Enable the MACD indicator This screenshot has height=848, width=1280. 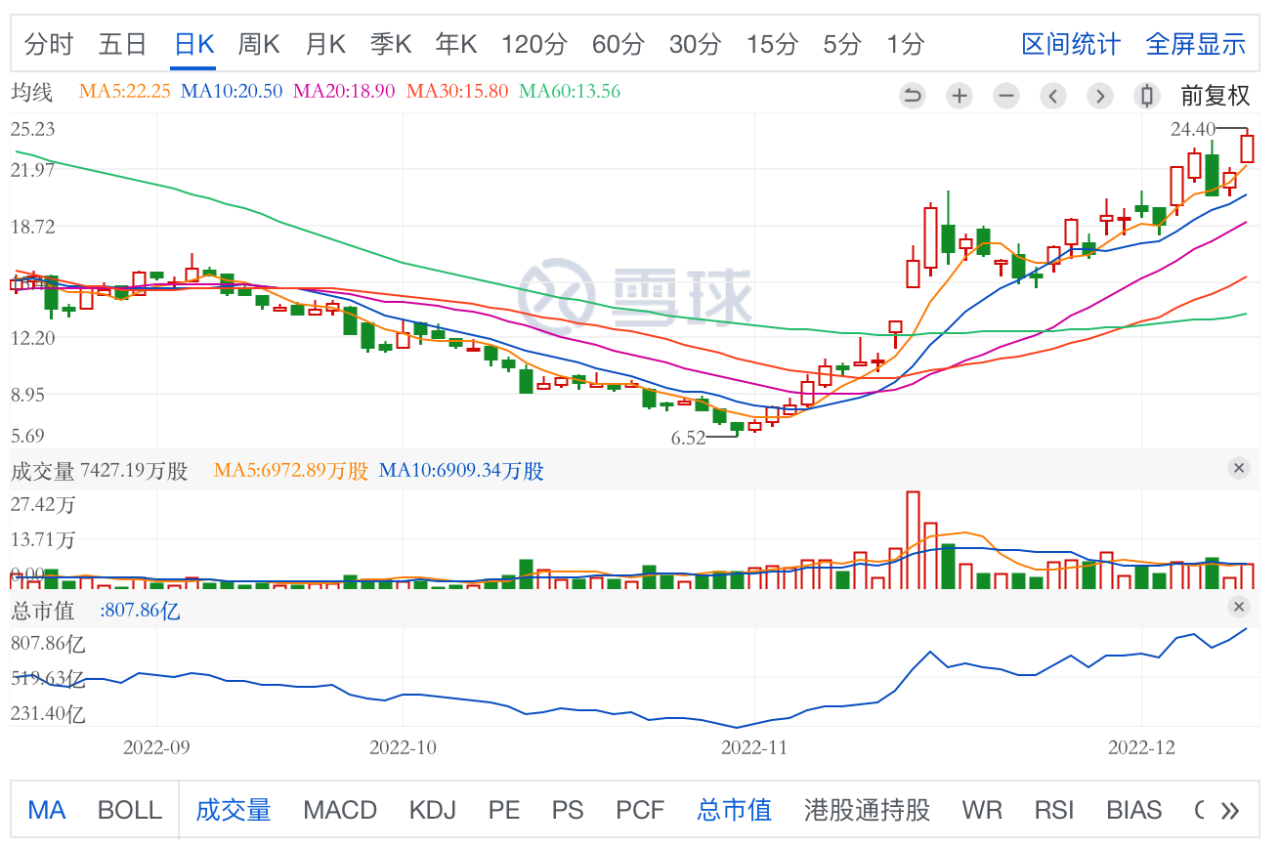(x=340, y=810)
